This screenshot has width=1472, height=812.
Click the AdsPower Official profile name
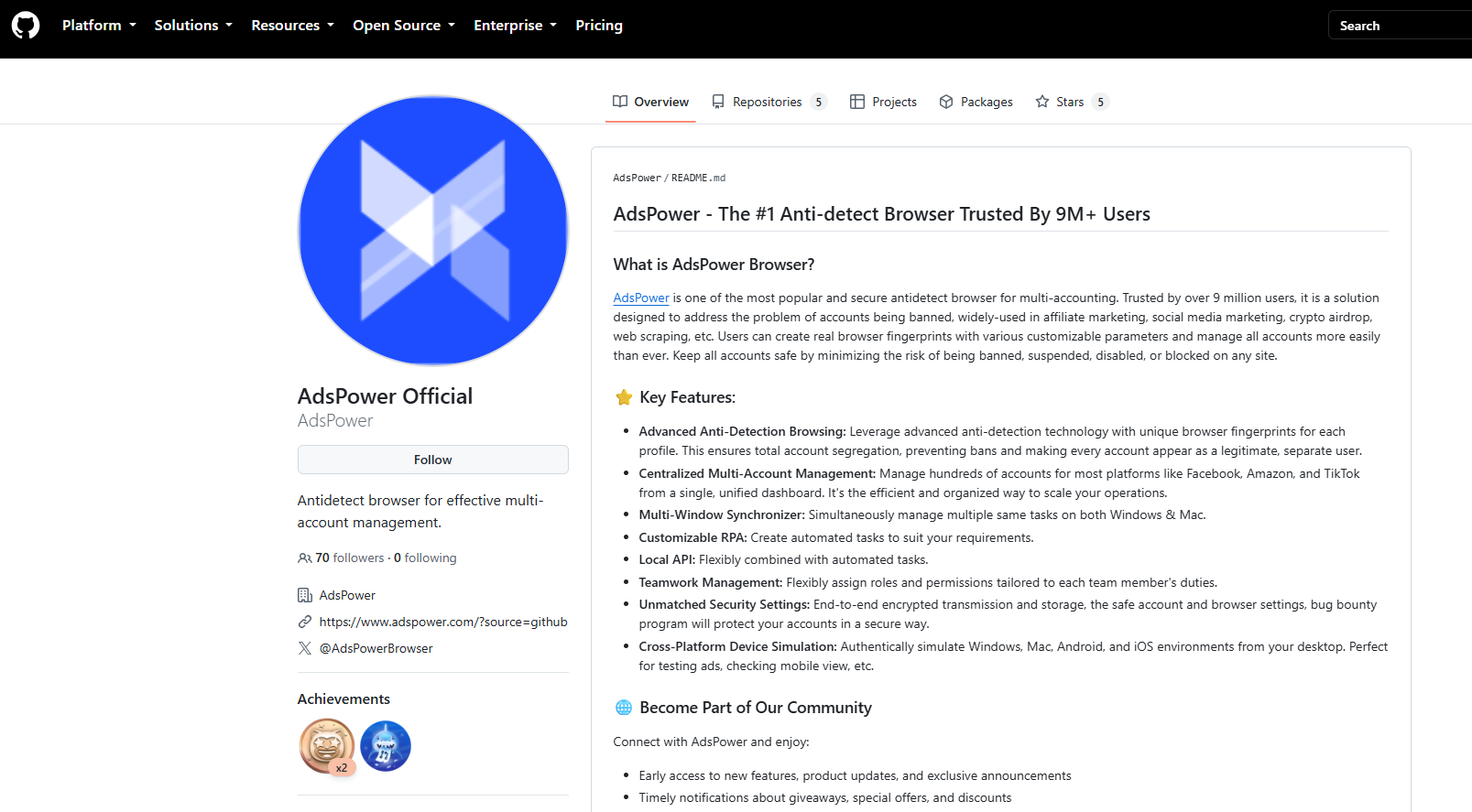click(x=385, y=396)
